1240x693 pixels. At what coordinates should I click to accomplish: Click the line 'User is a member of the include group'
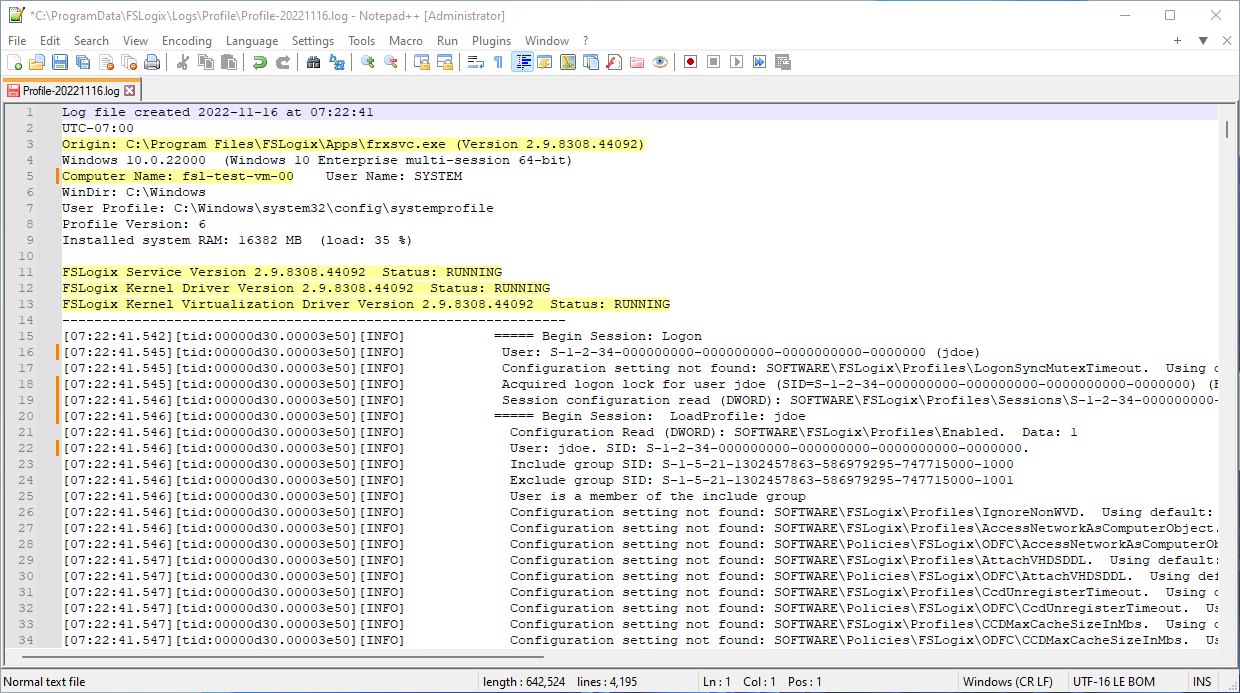tap(657, 496)
